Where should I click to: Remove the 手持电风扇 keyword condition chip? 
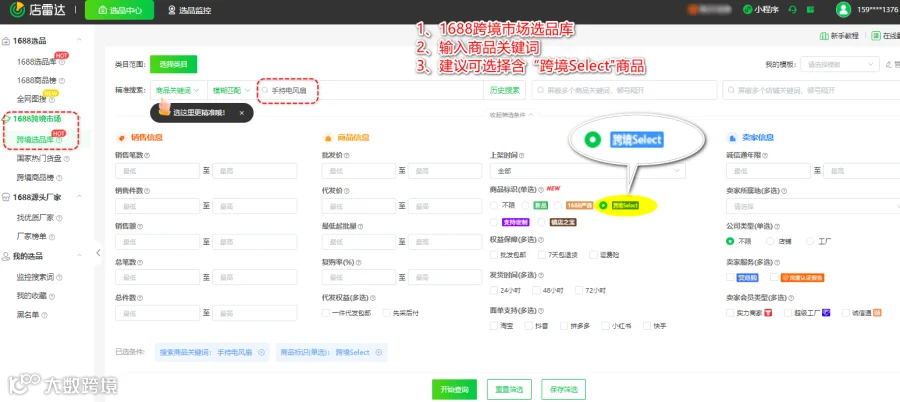tap(261, 353)
